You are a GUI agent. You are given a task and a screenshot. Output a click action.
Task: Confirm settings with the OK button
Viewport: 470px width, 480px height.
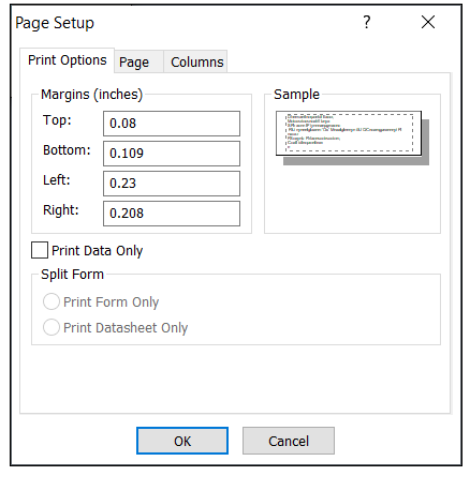point(182,441)
